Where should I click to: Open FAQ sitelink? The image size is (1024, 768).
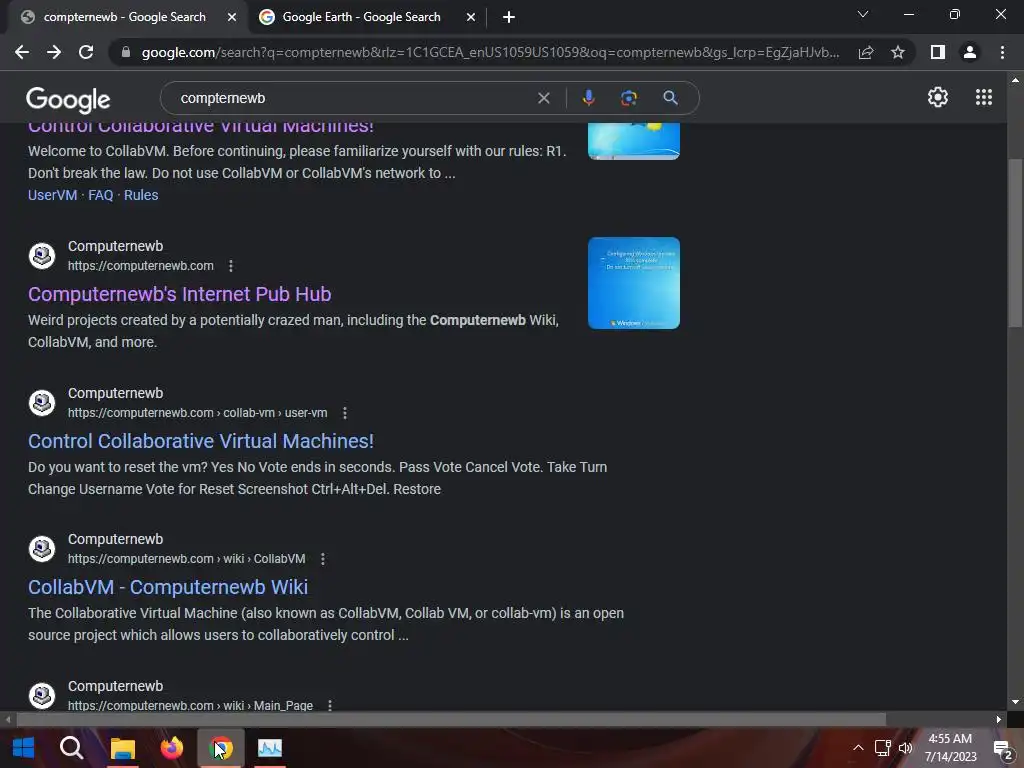point(101,195)
